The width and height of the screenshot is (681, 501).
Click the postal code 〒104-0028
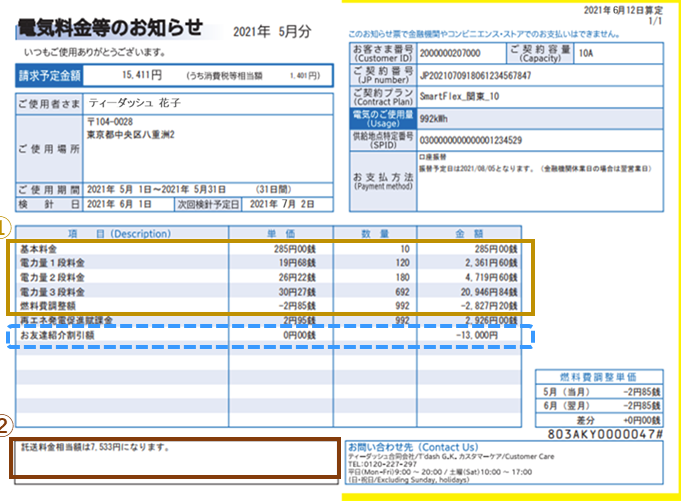point(110,122)
